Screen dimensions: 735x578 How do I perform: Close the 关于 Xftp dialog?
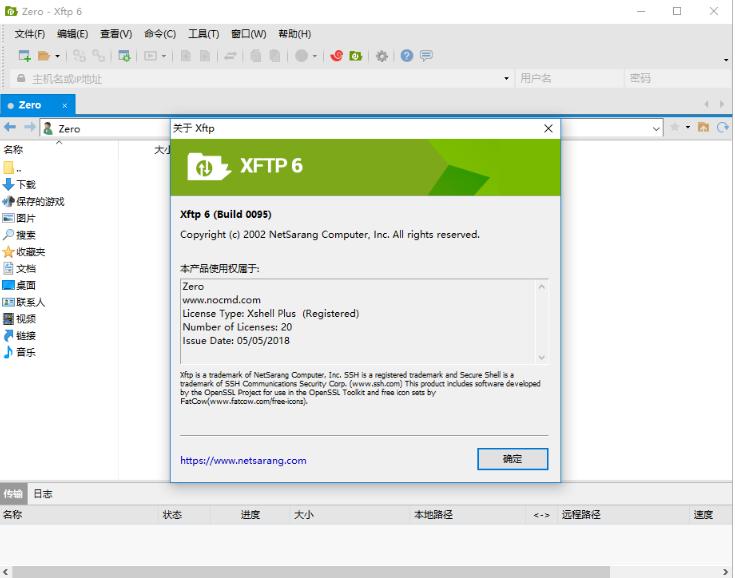(548, 128)
